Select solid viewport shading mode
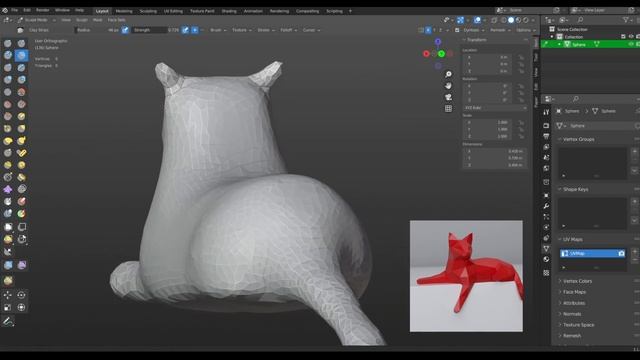The height and width of the screenshot is (360, 640). [511, 20]
